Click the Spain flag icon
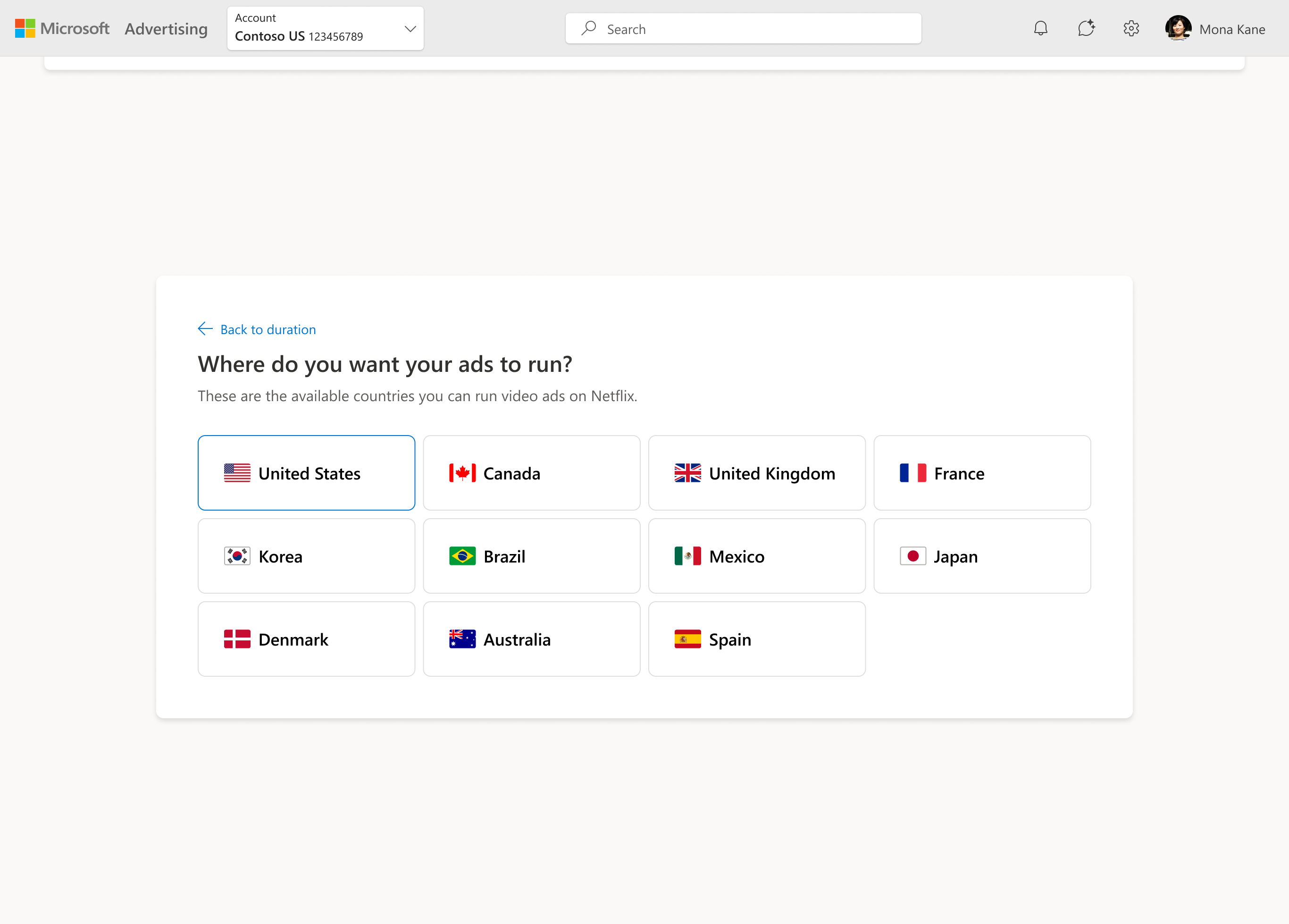Screen dimensions: 1289x924 coord(688,639)
